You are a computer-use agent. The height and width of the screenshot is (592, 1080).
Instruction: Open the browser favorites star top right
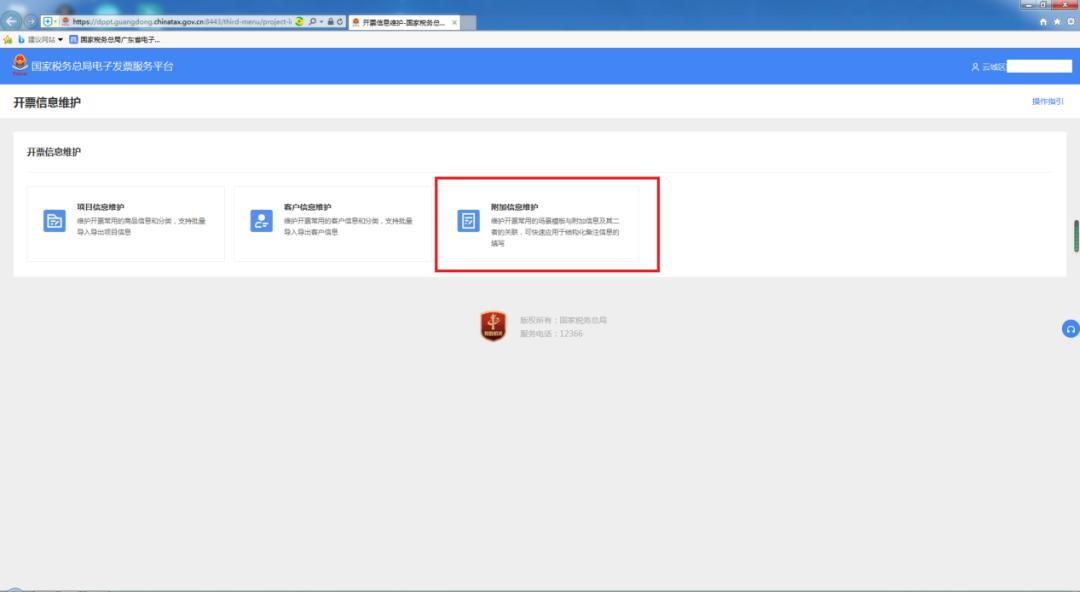(x=1057, y=22)
